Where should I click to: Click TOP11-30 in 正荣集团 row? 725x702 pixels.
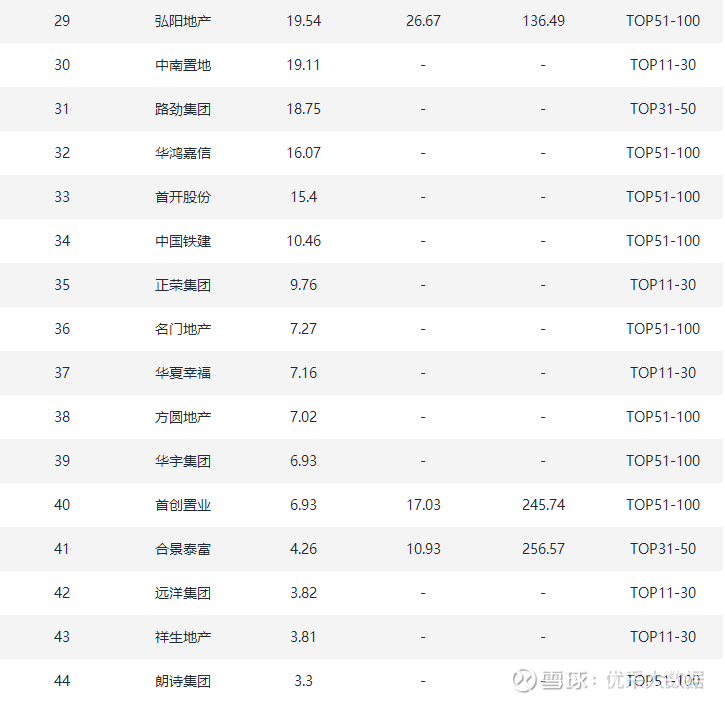tap(663, 285)
